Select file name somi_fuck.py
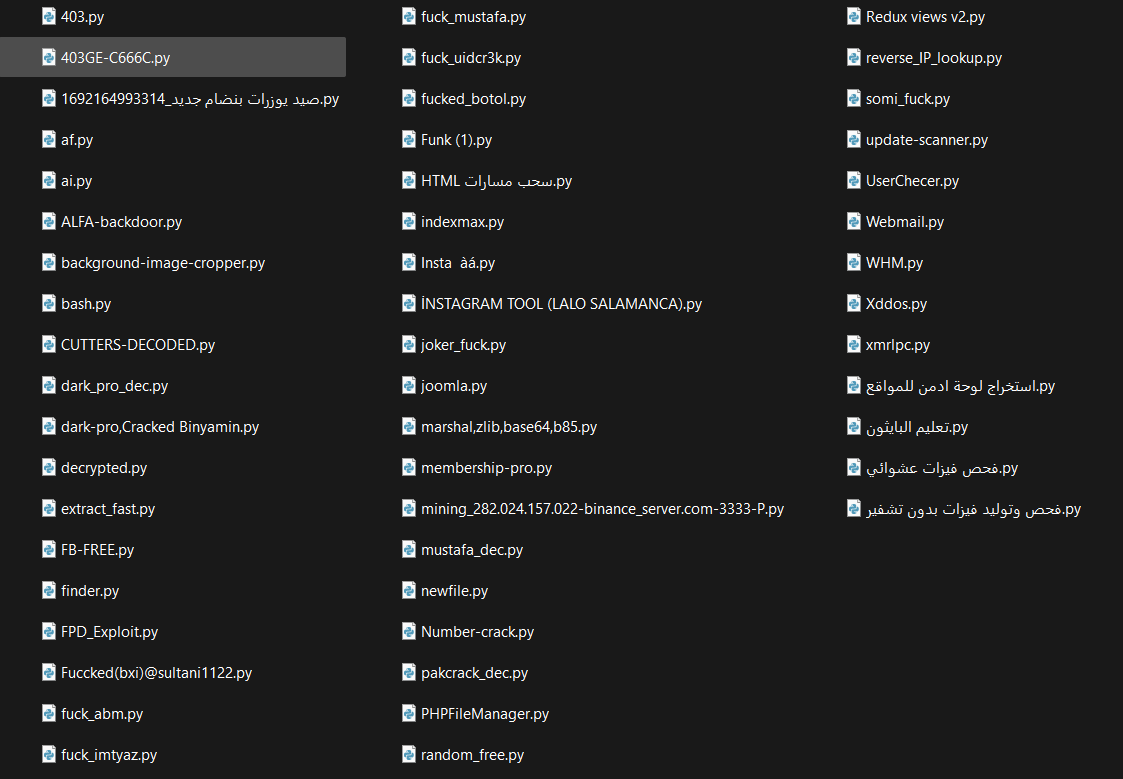Viewport: 1123px width, 779px height. click(907, 99)
